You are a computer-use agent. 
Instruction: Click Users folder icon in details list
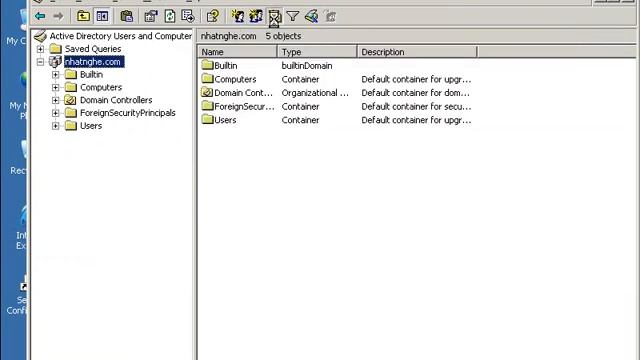[x=207, y=119]
